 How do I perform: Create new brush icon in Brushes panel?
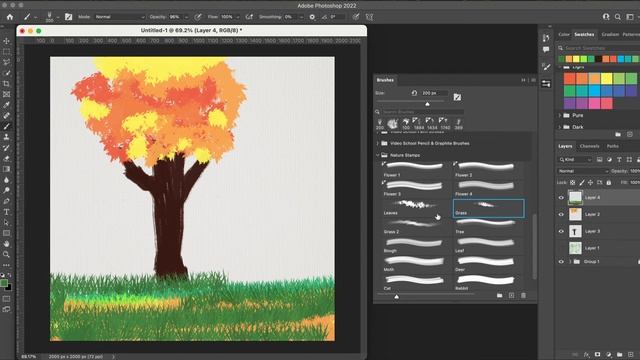(x=511, y=295)
